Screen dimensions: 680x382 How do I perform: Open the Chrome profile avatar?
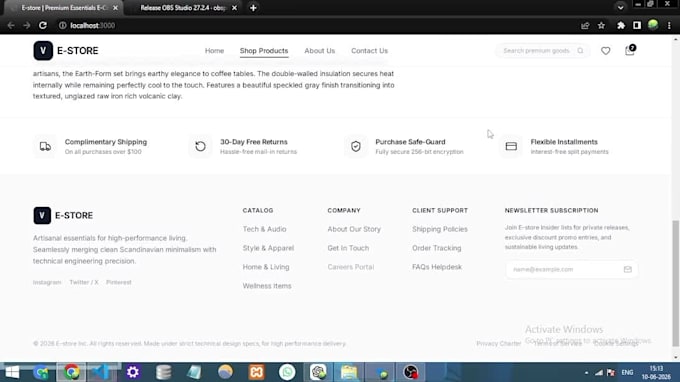[653, 25]
